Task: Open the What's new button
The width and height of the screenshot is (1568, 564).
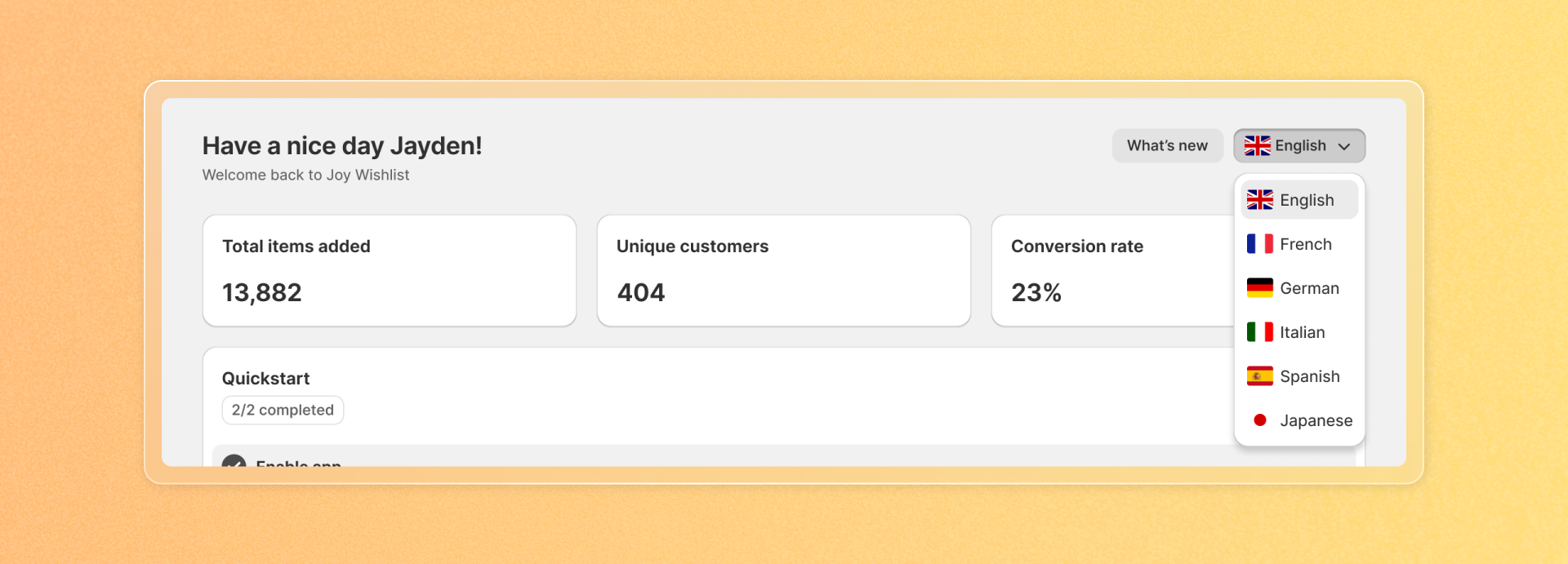Action: point(1167,146)
